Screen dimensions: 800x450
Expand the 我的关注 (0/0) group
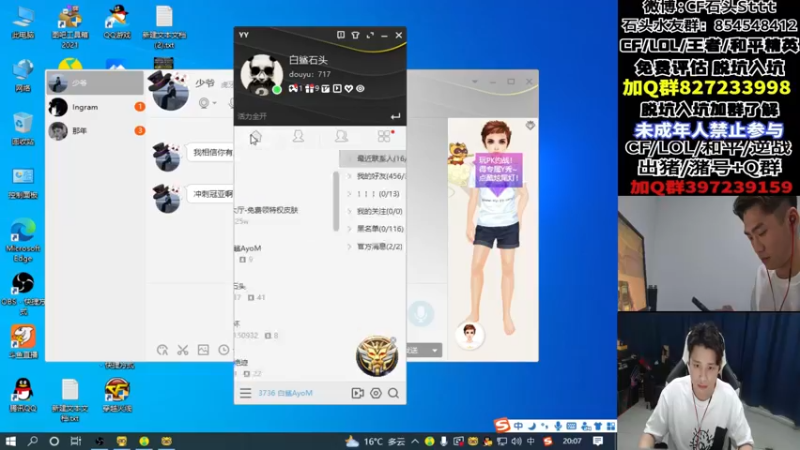(373, 211)
